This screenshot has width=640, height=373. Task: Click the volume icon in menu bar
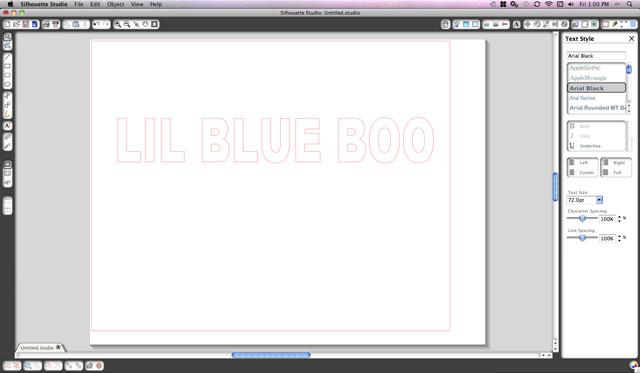pyautogui.click(x=571, y=4)
